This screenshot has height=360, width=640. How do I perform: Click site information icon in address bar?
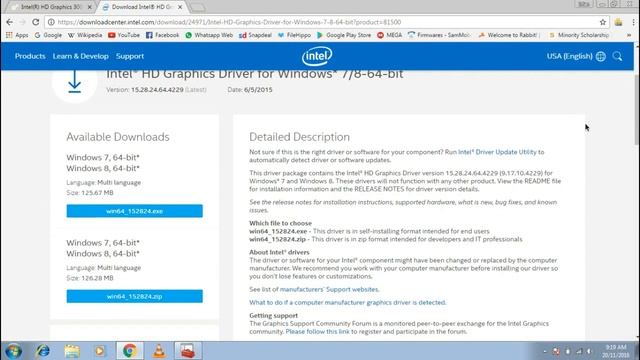(51, 22)
